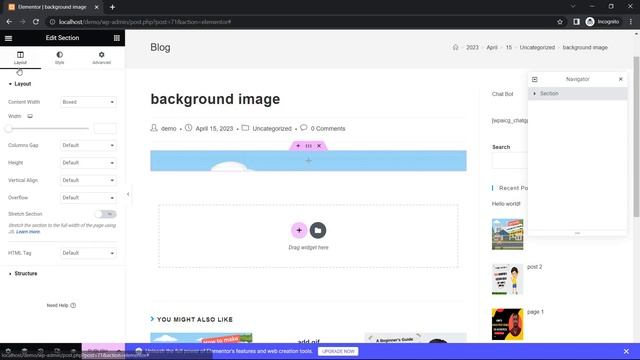Expand the Section item in Navigator
640x360 pixels.
(534, 93)
